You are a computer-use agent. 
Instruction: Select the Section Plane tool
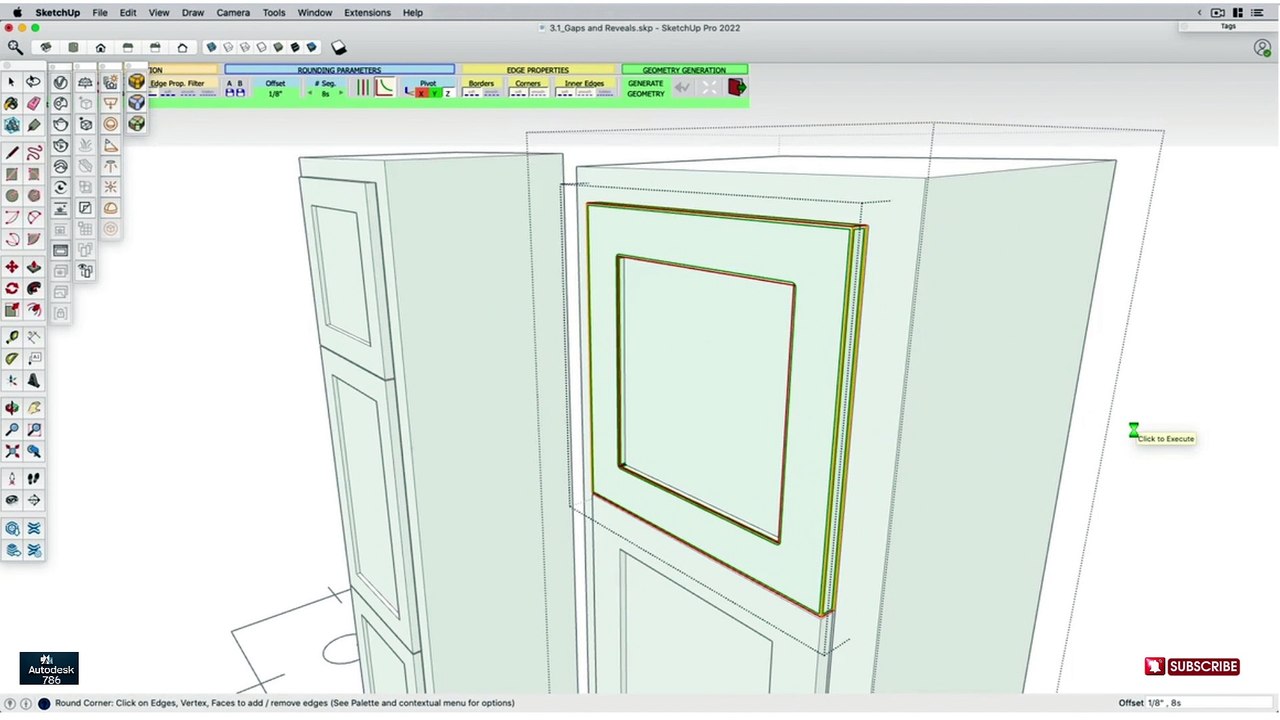(x=34, y=500)
